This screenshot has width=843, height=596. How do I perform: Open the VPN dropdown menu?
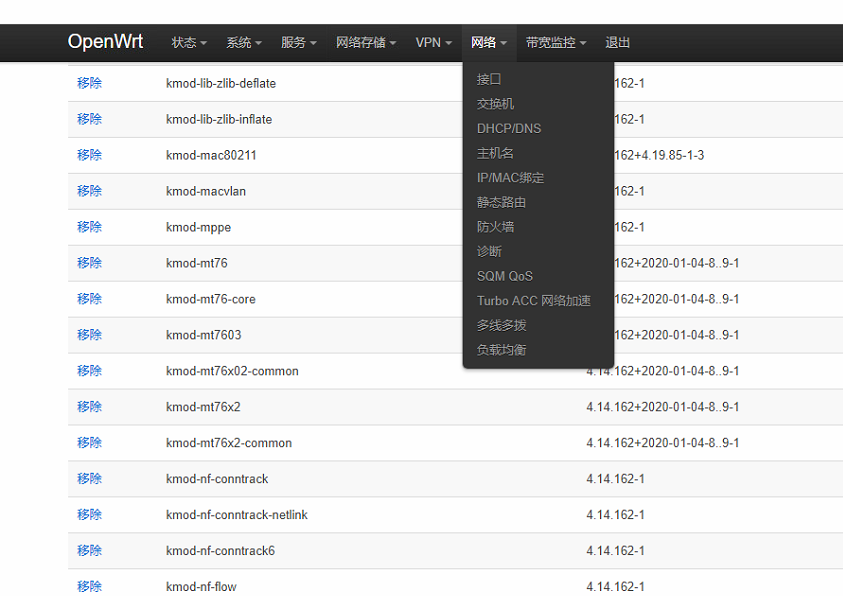pyautogui.click(x=433, y=42)
